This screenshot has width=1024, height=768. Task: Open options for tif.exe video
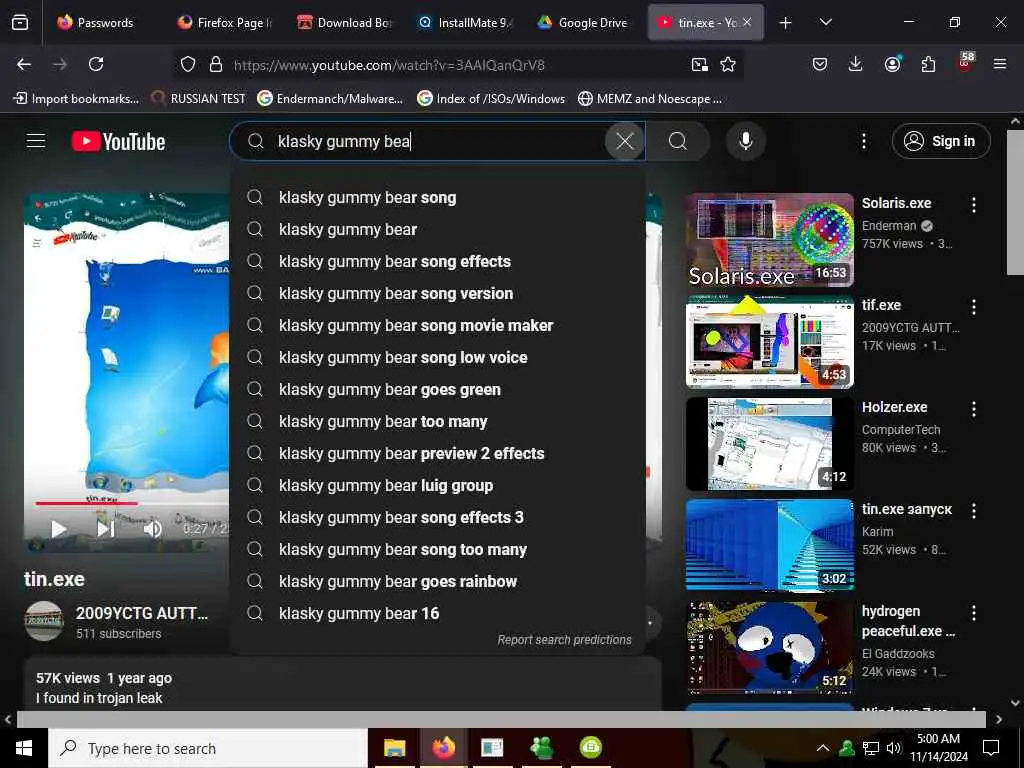[974, 307]
